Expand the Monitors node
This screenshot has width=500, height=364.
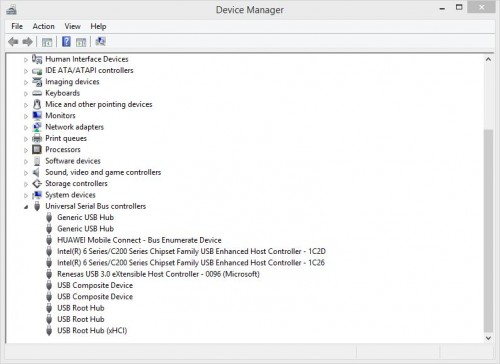click(x=26, y=117)
